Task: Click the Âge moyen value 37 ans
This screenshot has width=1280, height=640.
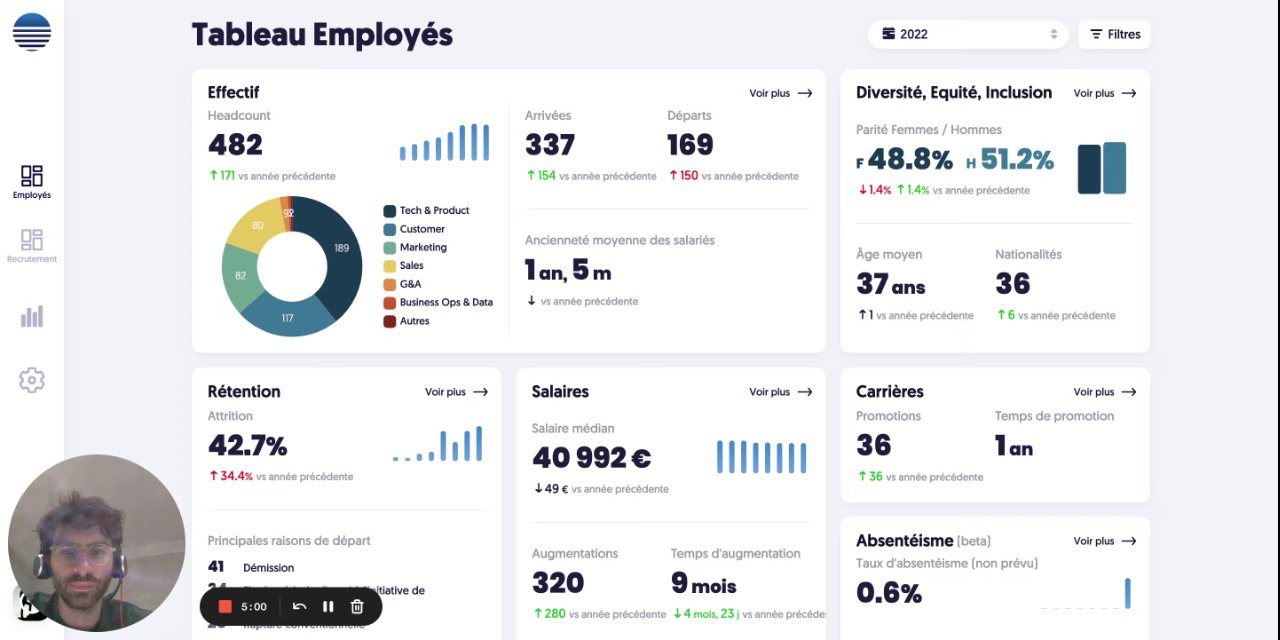Action: pyautogui.click(x=891, y=284)
